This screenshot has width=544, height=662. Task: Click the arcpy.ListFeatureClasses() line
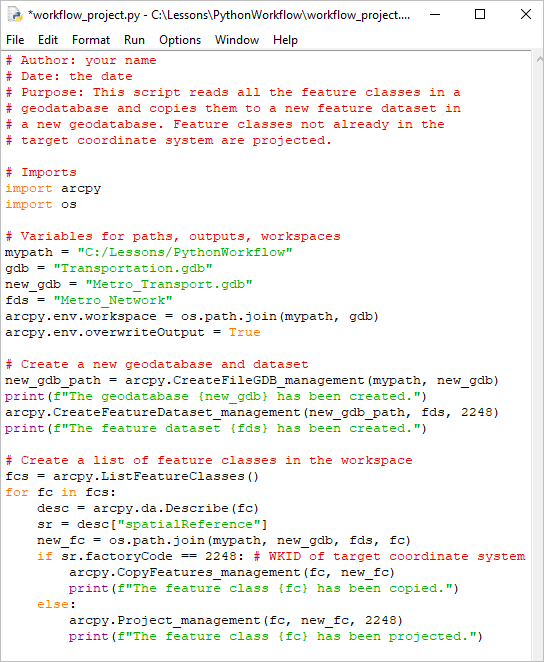click(132, 477)
